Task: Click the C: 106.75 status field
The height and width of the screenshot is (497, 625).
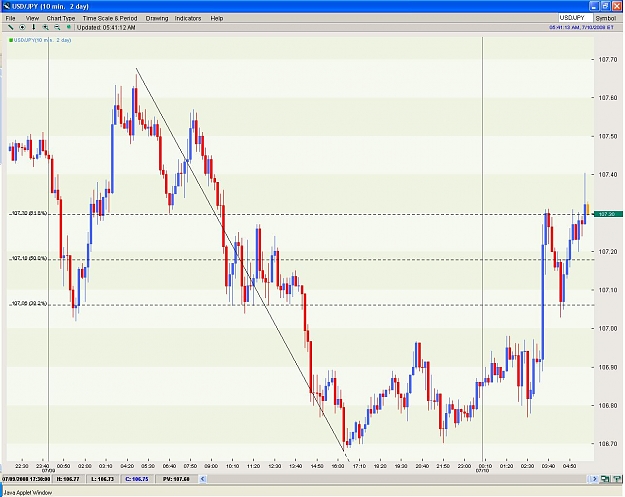Action: click(x=137, y=479)
